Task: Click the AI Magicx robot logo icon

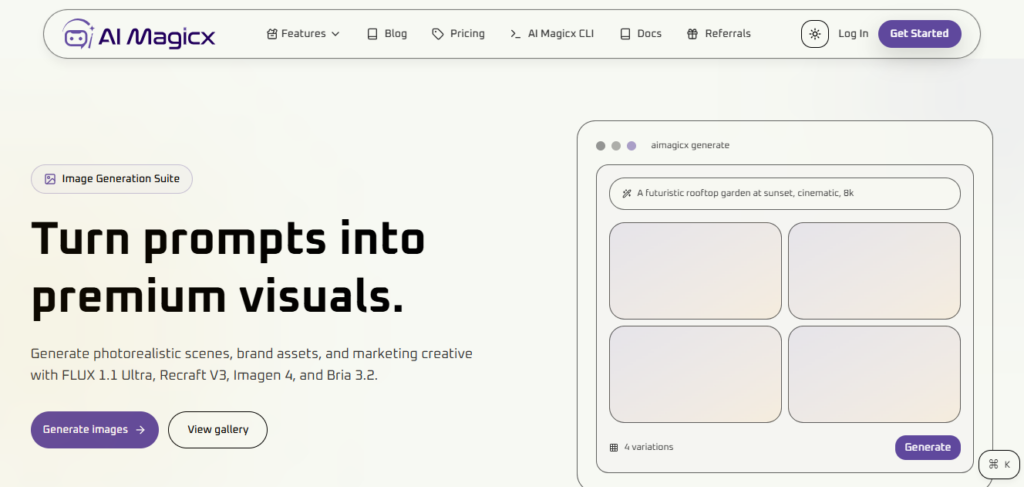Action: (x=79, y=33)
